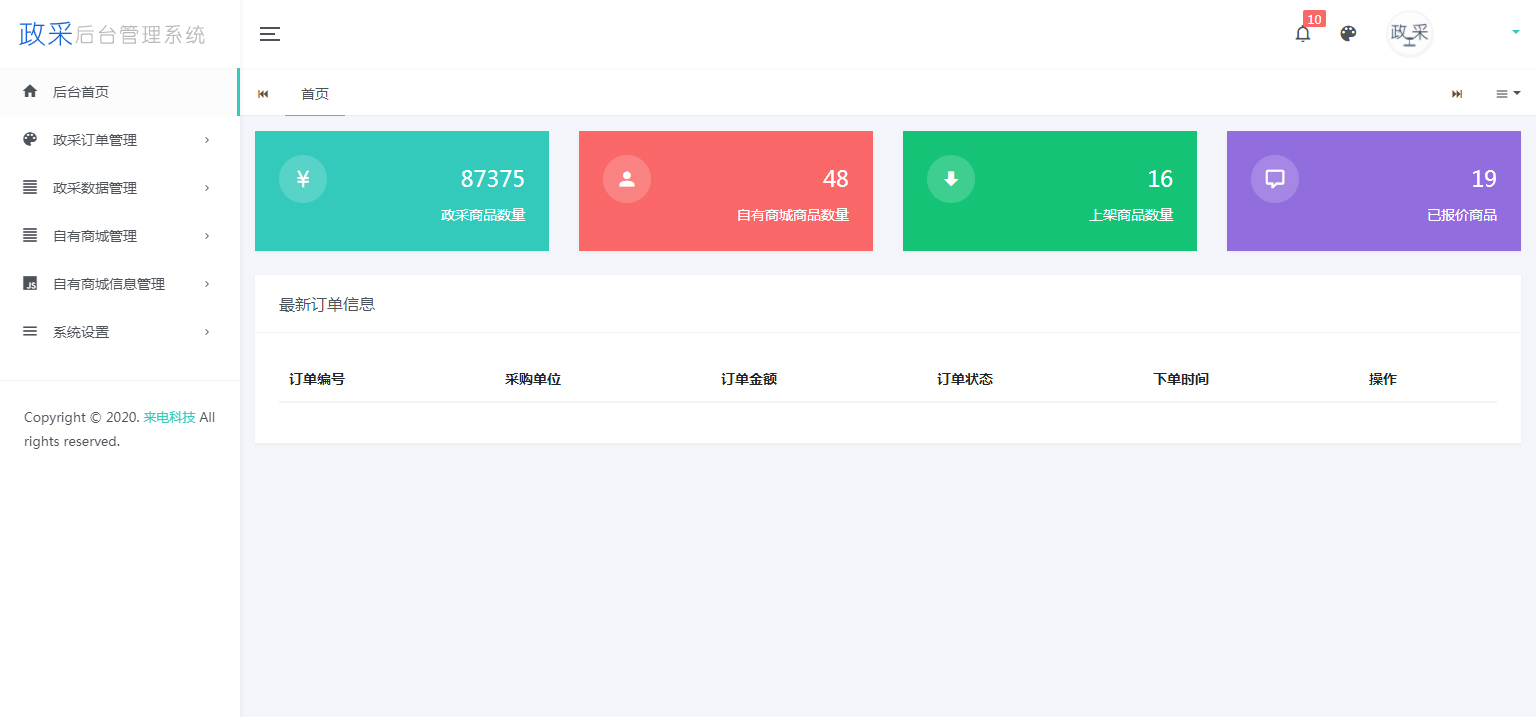1536x717 pixels.
Task: Expand the 政采数据管理 chevron
Action: tap(207, 187)
